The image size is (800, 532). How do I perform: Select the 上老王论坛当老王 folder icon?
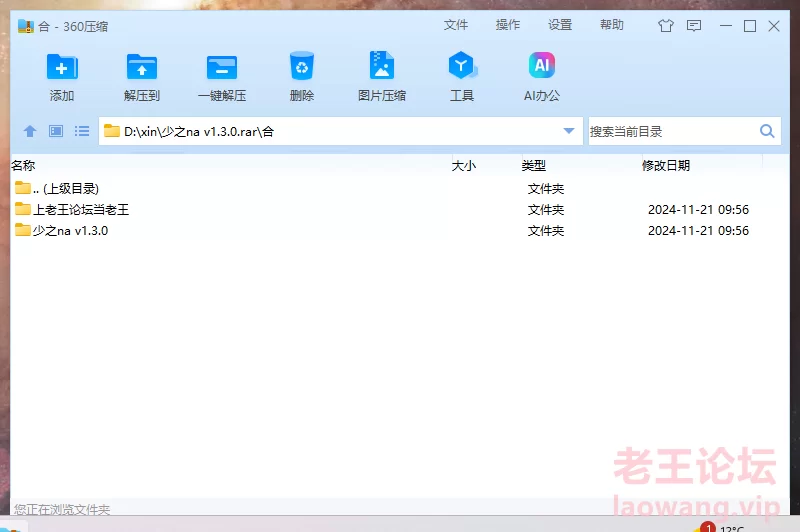pyautogui.click(x=22, y=209)
